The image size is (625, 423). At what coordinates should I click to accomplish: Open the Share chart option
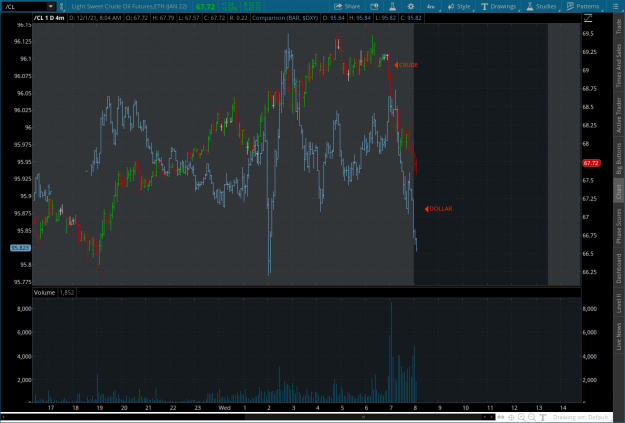point(347,6)
